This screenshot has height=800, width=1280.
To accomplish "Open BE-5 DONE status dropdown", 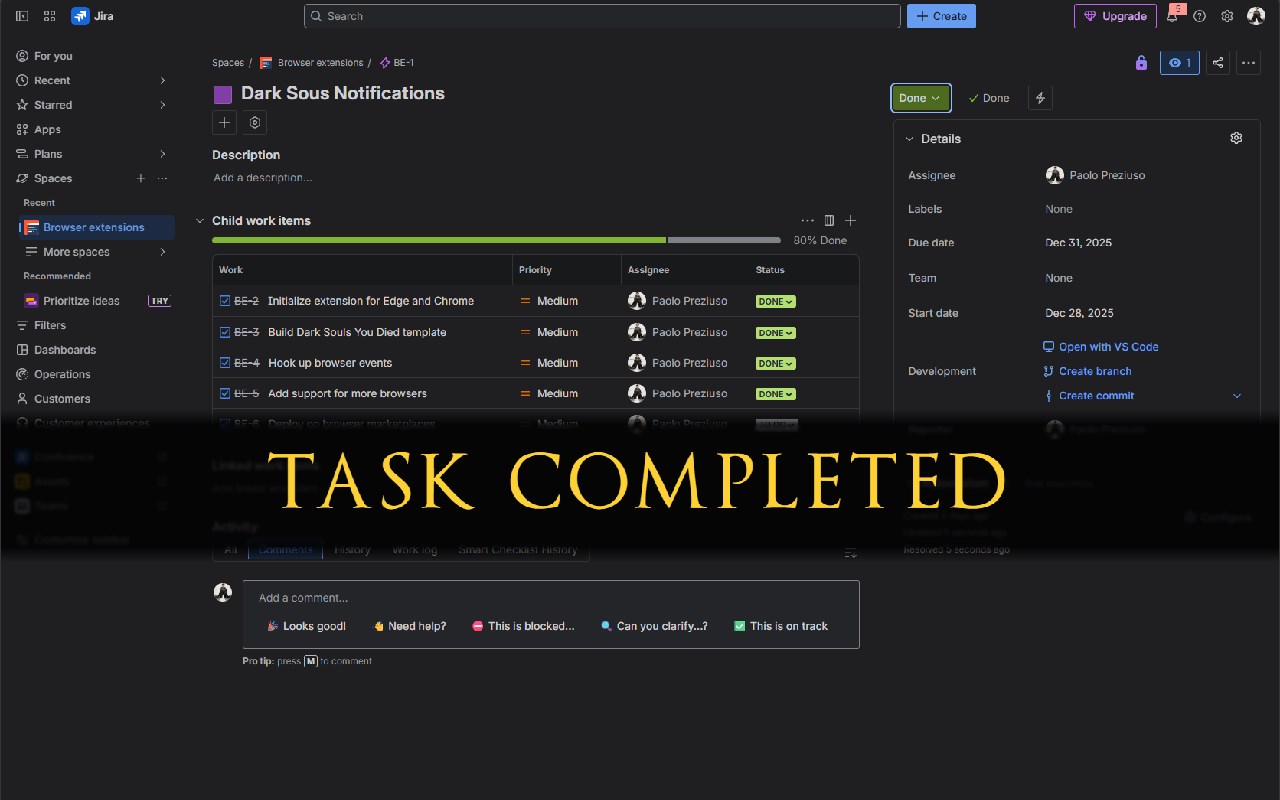I will [775, 394].
